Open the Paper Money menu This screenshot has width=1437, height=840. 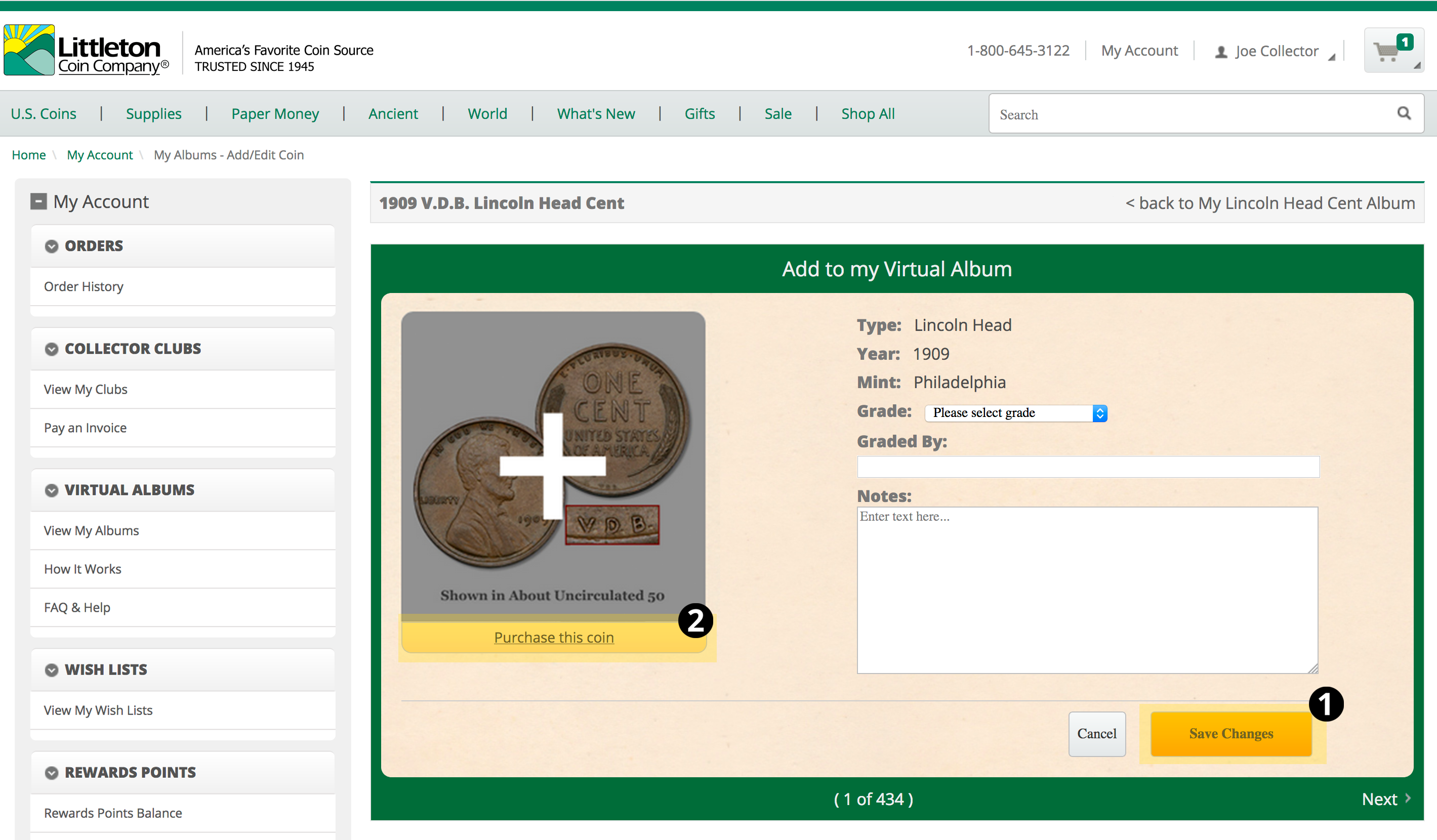(275, 113)
